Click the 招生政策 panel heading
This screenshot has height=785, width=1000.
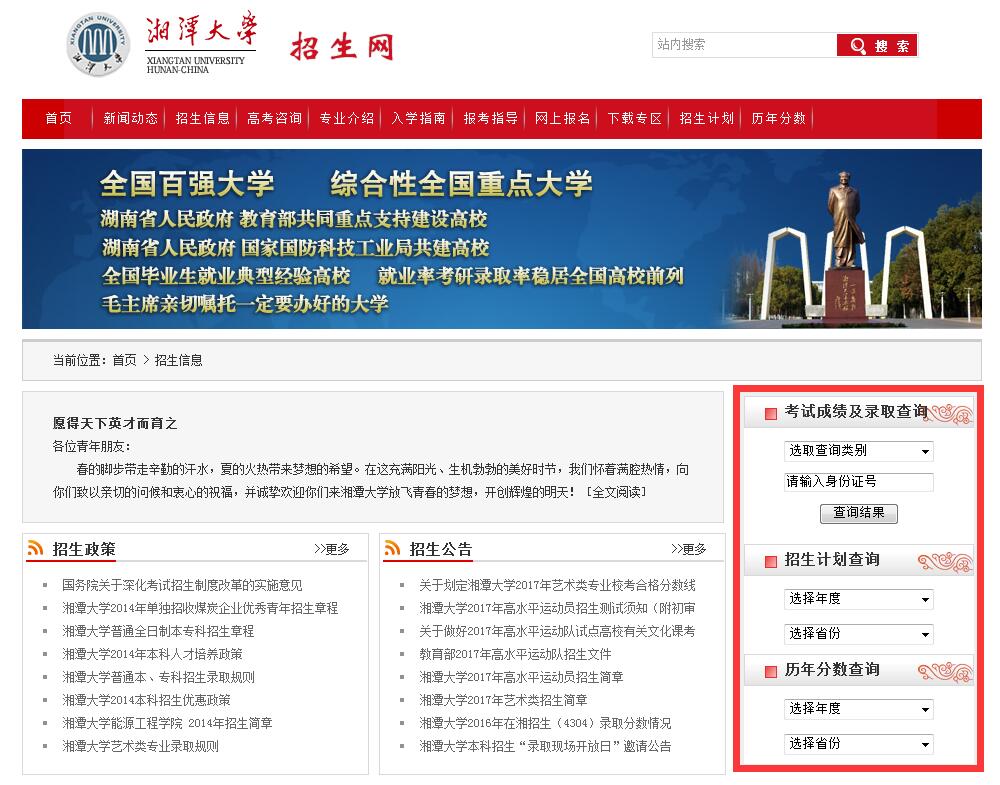point(84,549)
